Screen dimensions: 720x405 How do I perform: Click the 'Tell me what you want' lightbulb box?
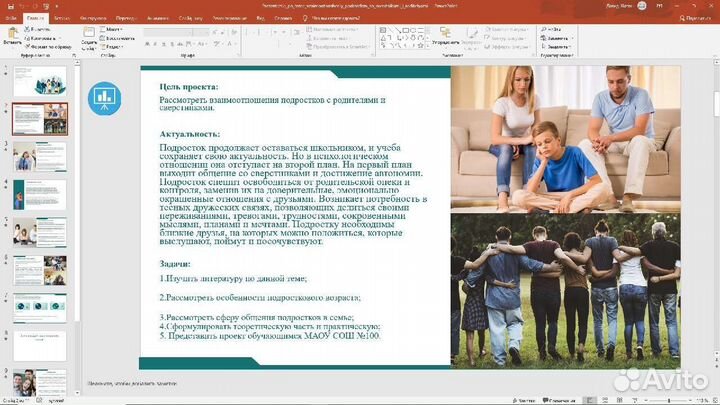click(331, 18)
